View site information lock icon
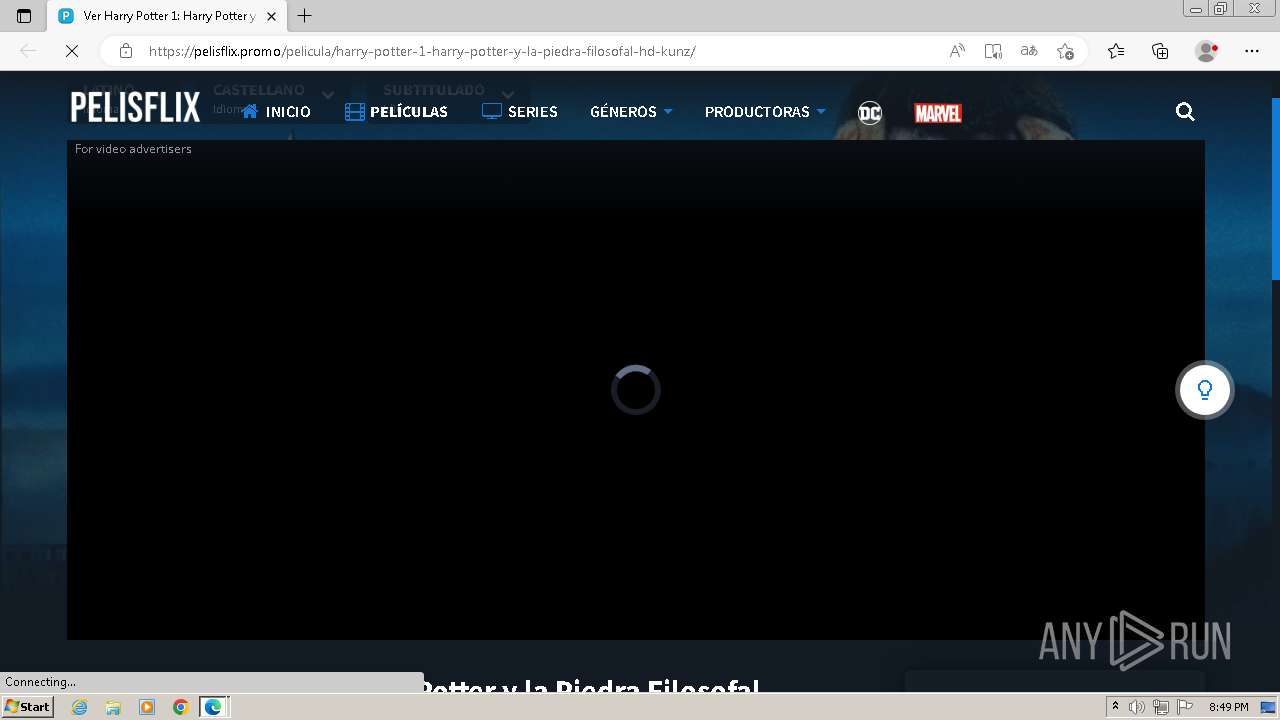The height and width of the screenshot is (720, 1280). coord(125,51)
